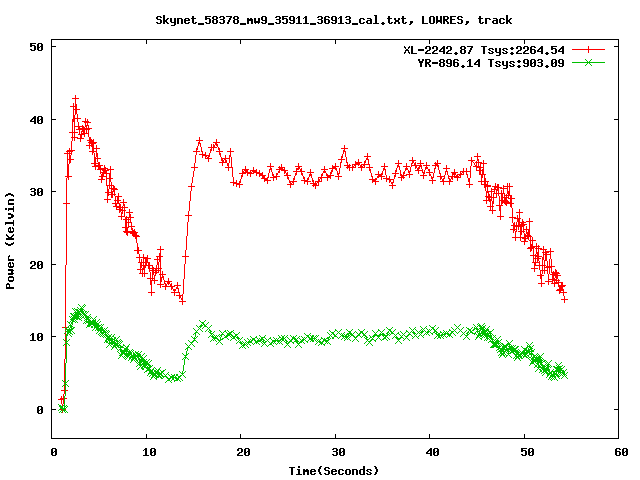Click the x-axis tick label 40

[x=432, y=452]
